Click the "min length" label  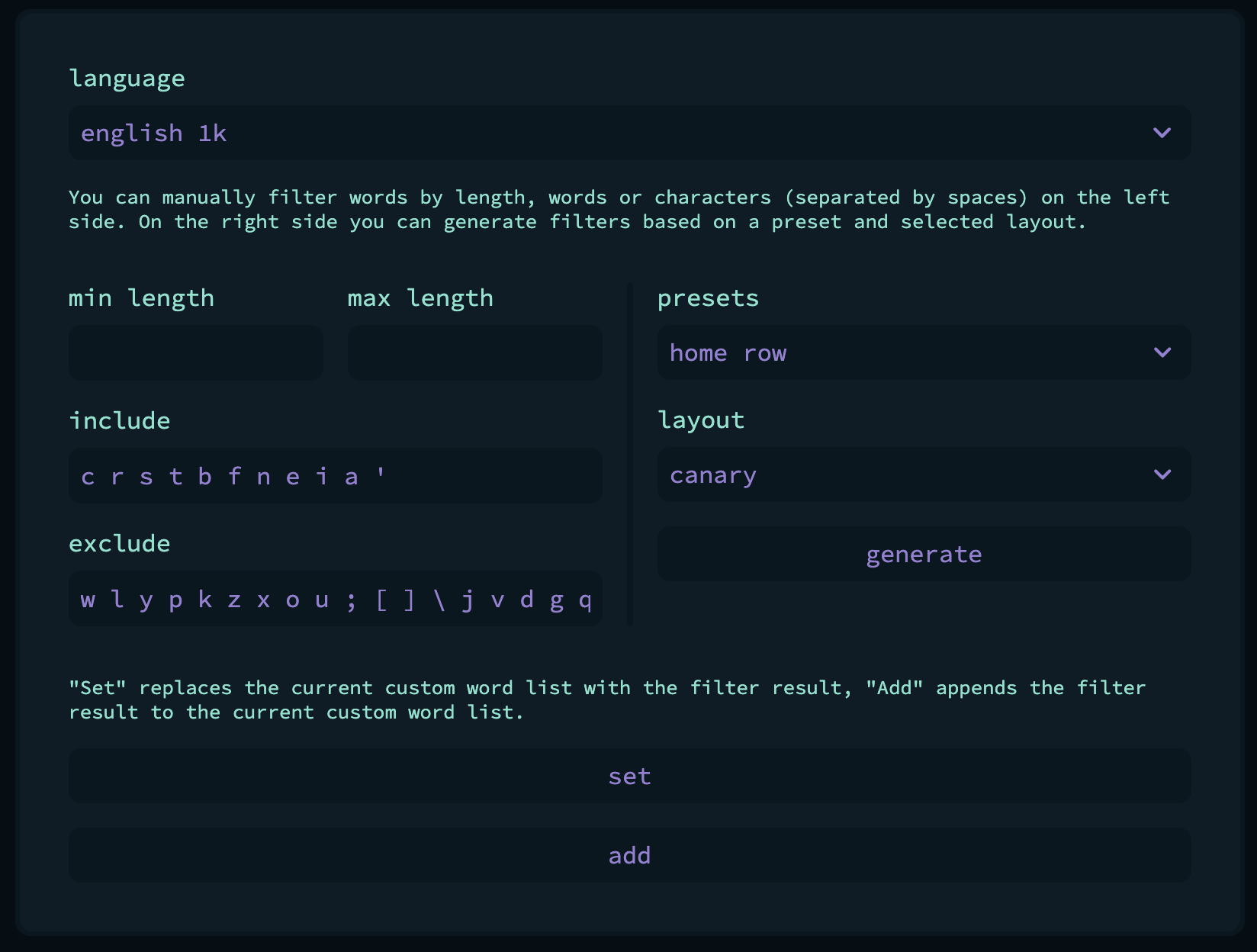(x=141, y=298)
